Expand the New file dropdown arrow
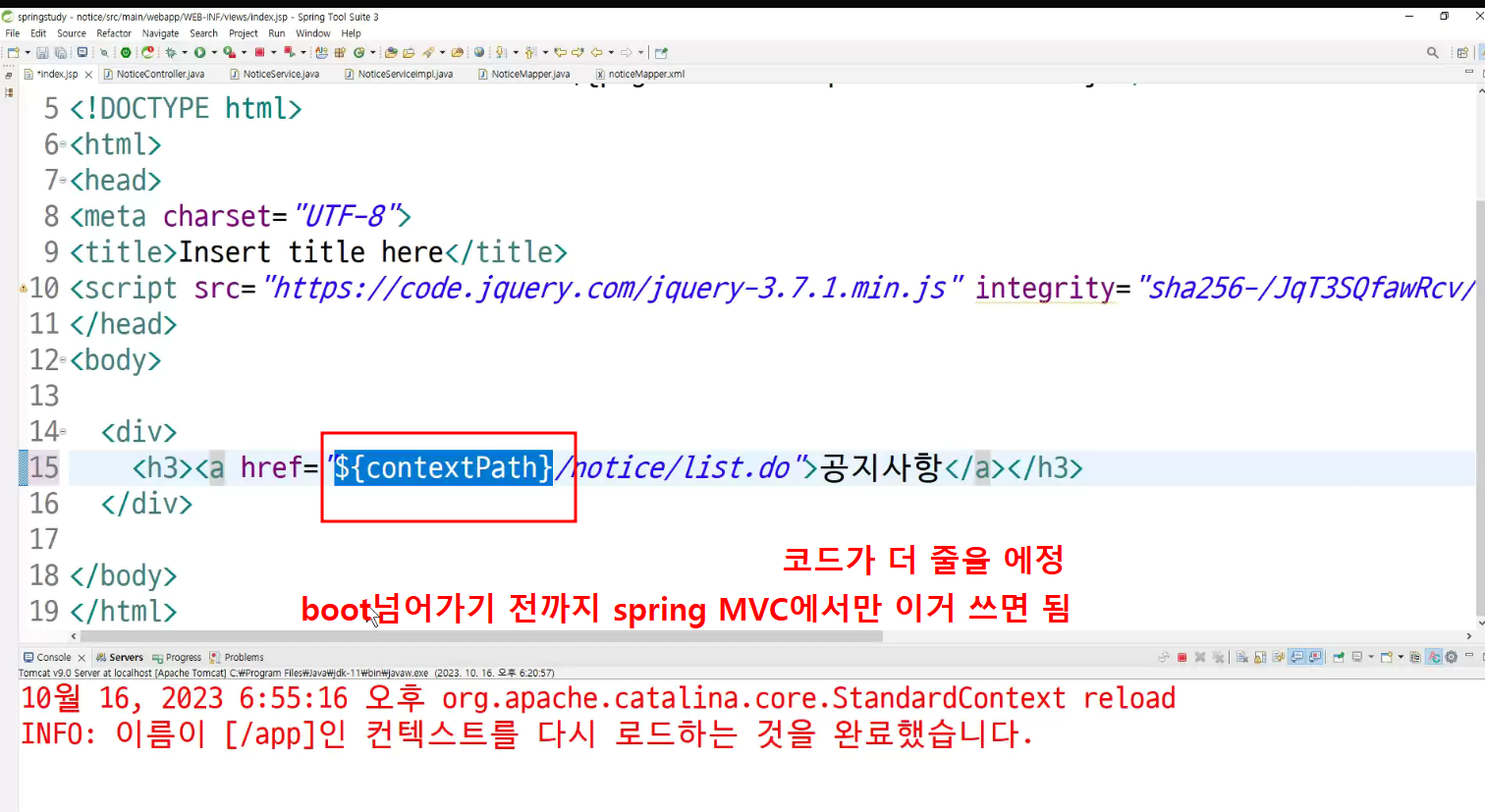This screenshot has width=1485, height=812. pos(27,53)
